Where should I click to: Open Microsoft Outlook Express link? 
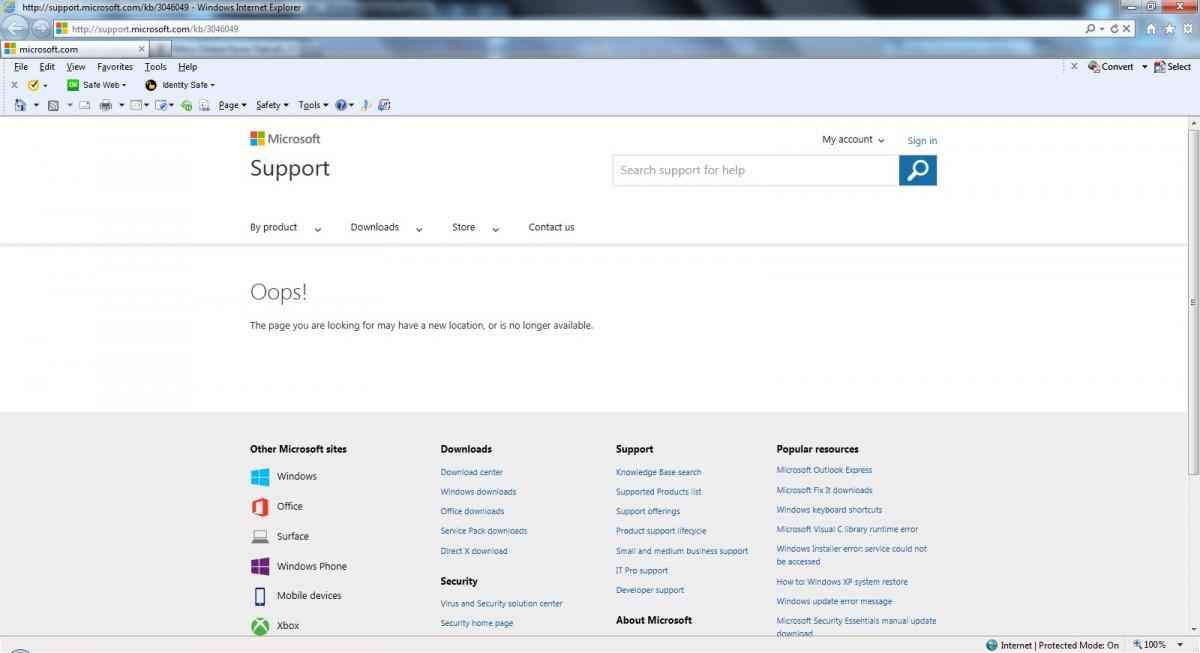click(x=824, y=470)
